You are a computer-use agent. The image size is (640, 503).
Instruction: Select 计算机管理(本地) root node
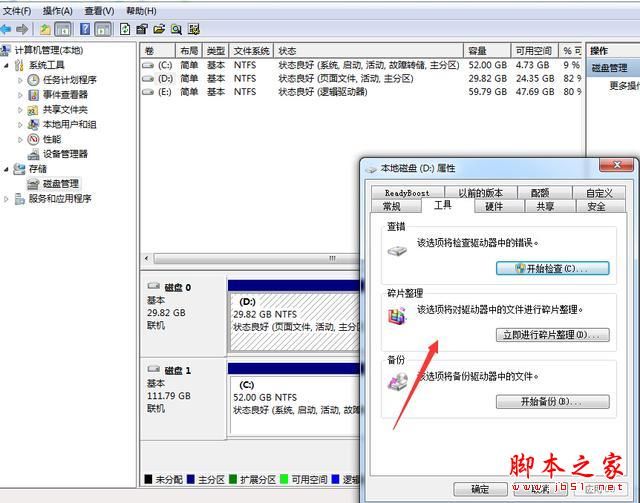coord(49,50)
